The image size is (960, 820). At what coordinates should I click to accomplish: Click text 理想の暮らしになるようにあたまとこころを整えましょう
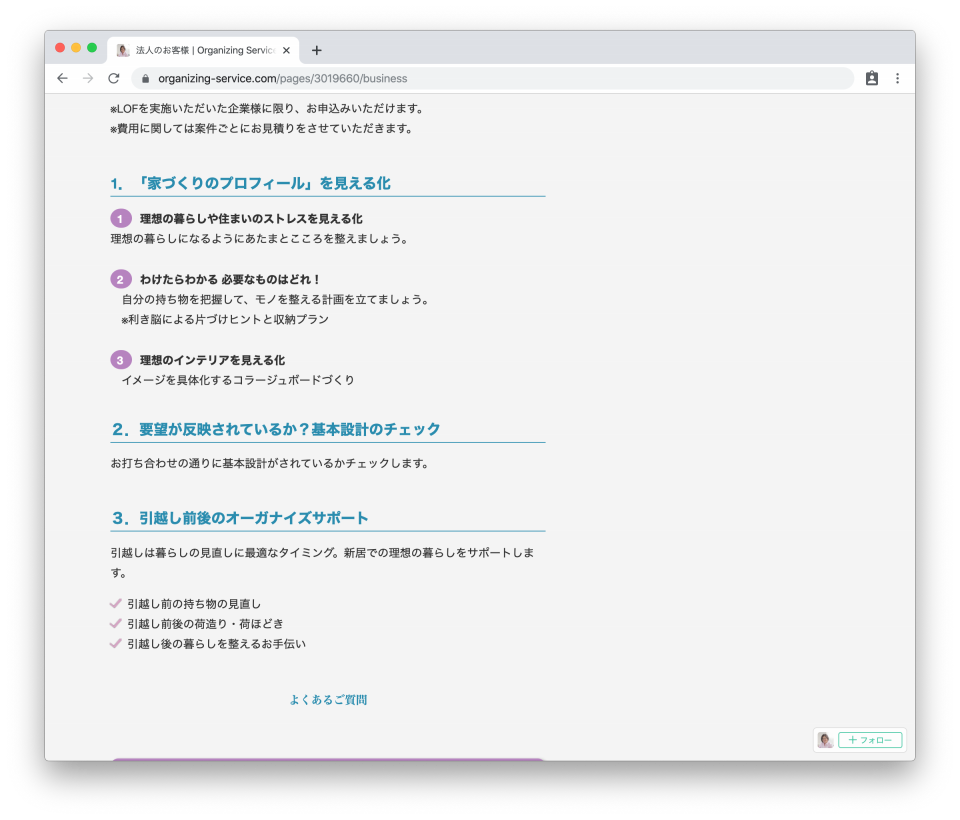tap(260, 239)
